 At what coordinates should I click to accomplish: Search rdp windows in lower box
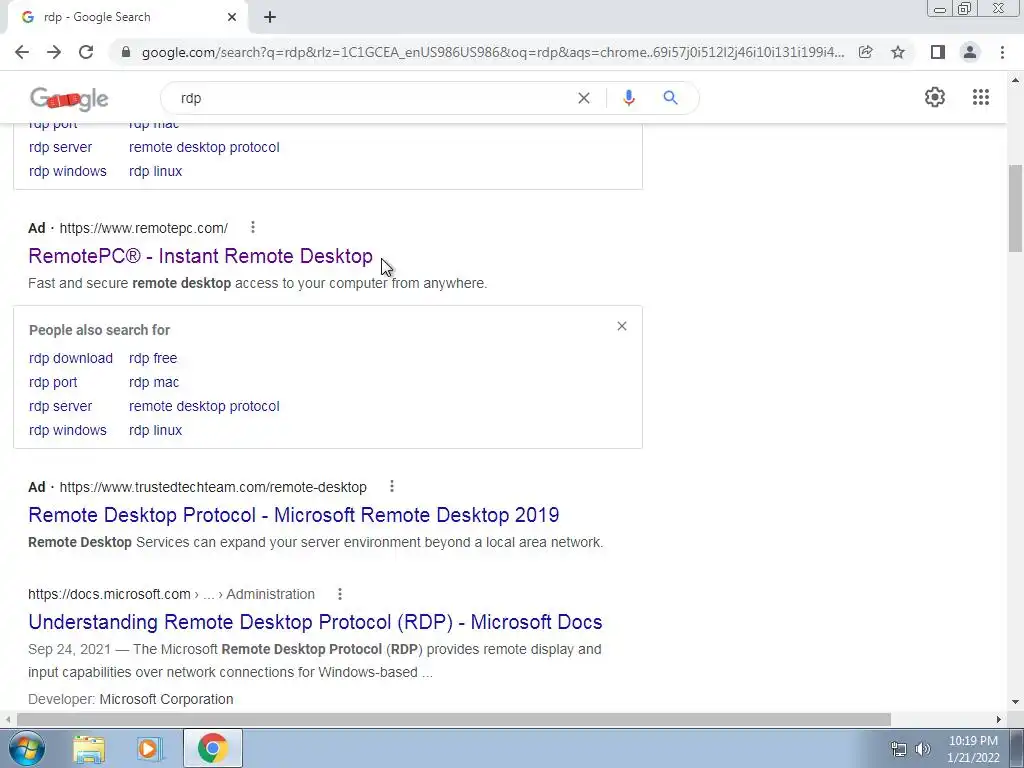click(x=67, y=430)
